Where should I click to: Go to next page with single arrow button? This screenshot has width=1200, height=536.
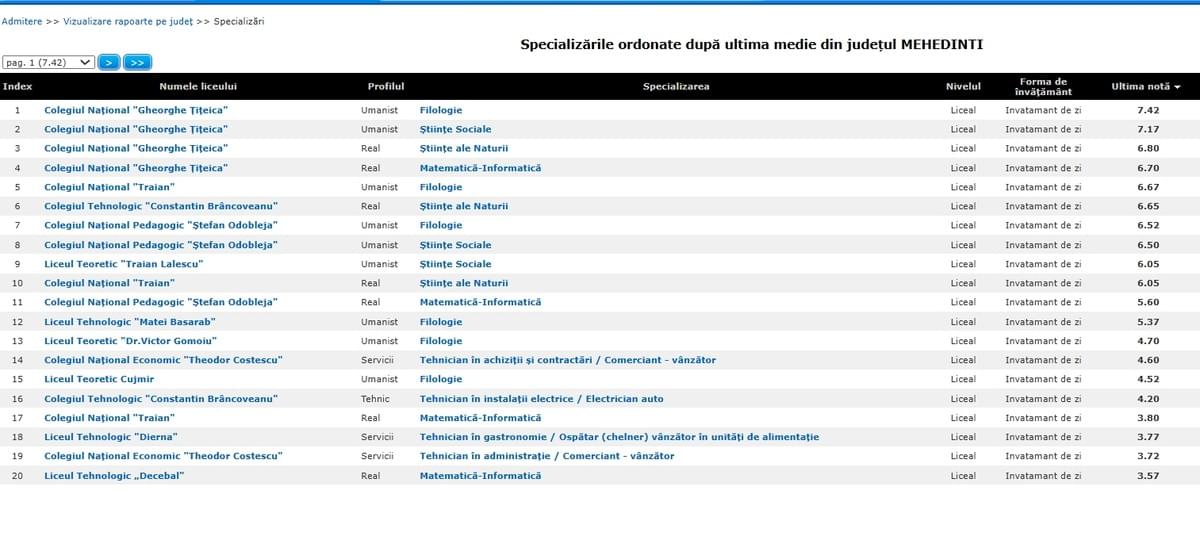tap(109, 62)
